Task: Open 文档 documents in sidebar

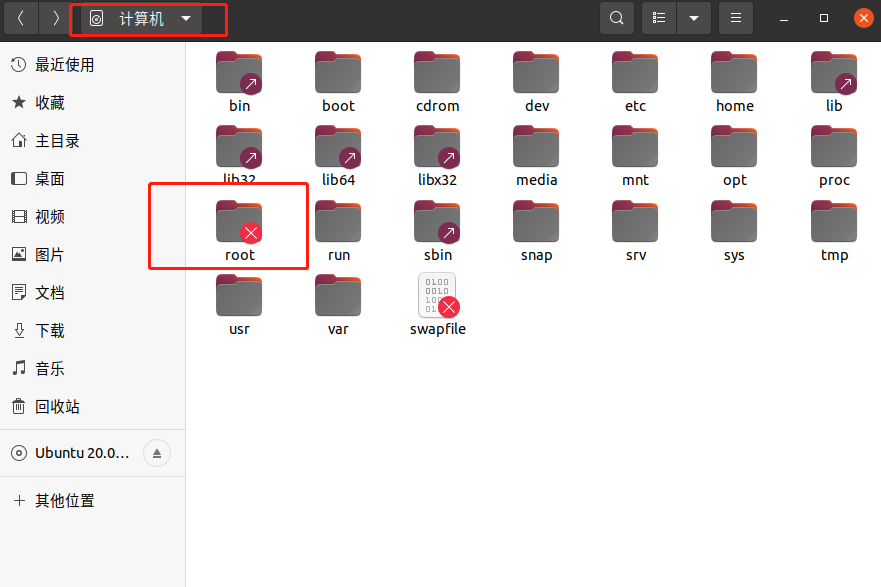Action: click(x=93, y=293)
